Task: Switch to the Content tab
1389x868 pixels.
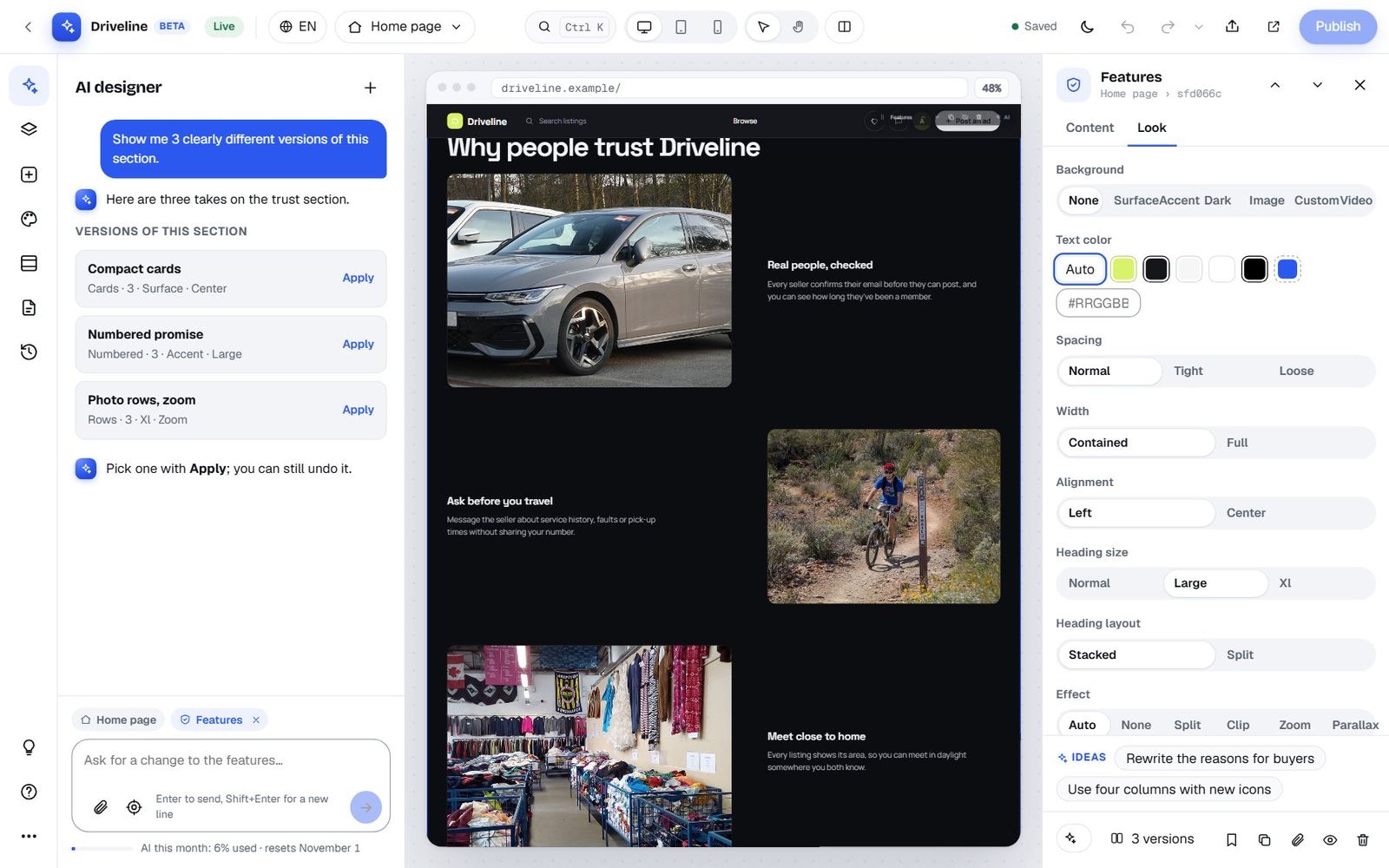Action: click(x=1089, y=128)
